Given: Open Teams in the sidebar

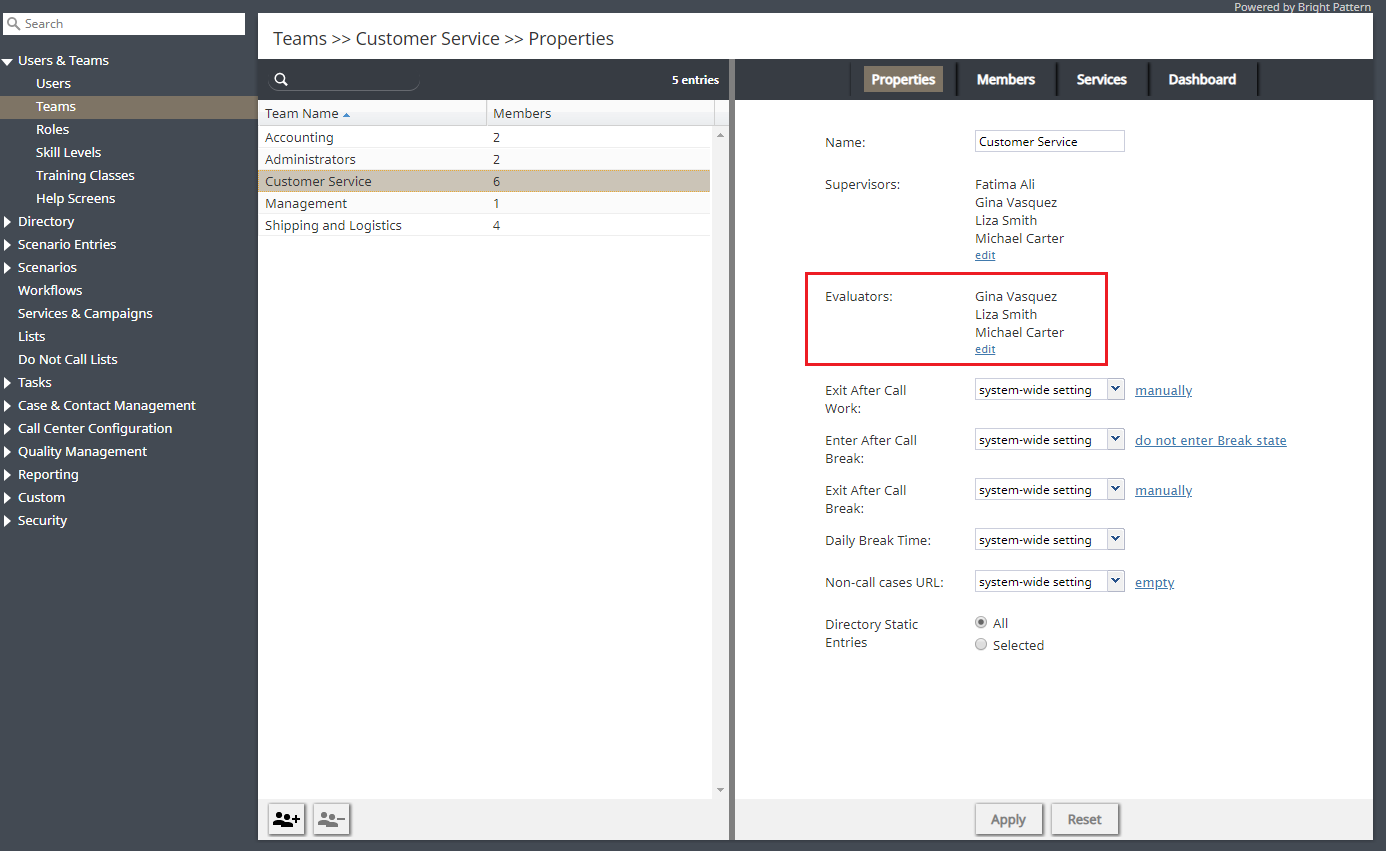Looking at the screenshot, I should pyautogui.click(x=56, y=107).
